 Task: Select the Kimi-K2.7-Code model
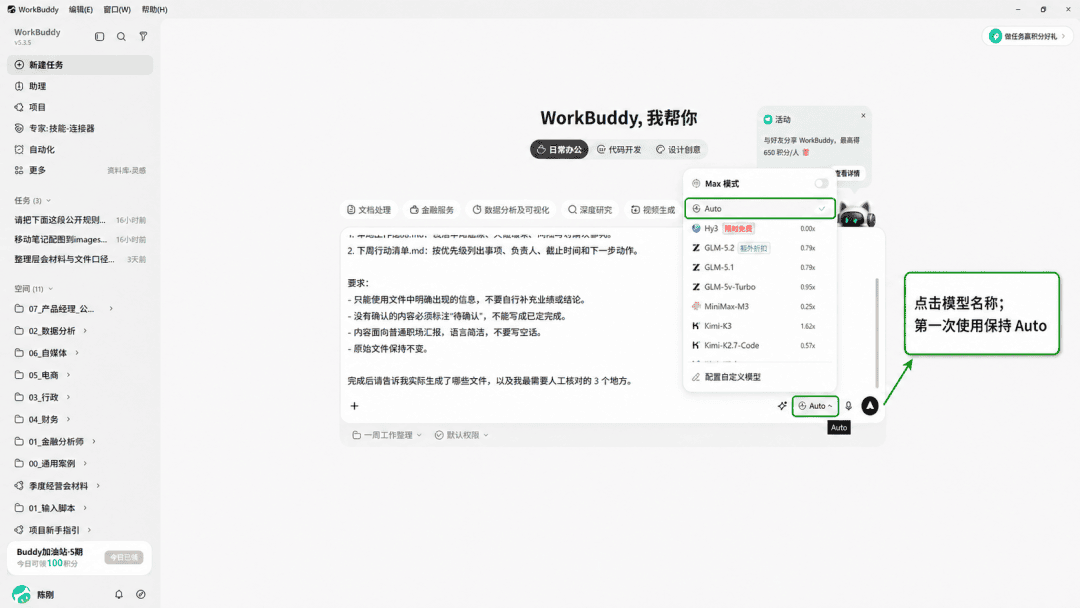click(760, 346)
